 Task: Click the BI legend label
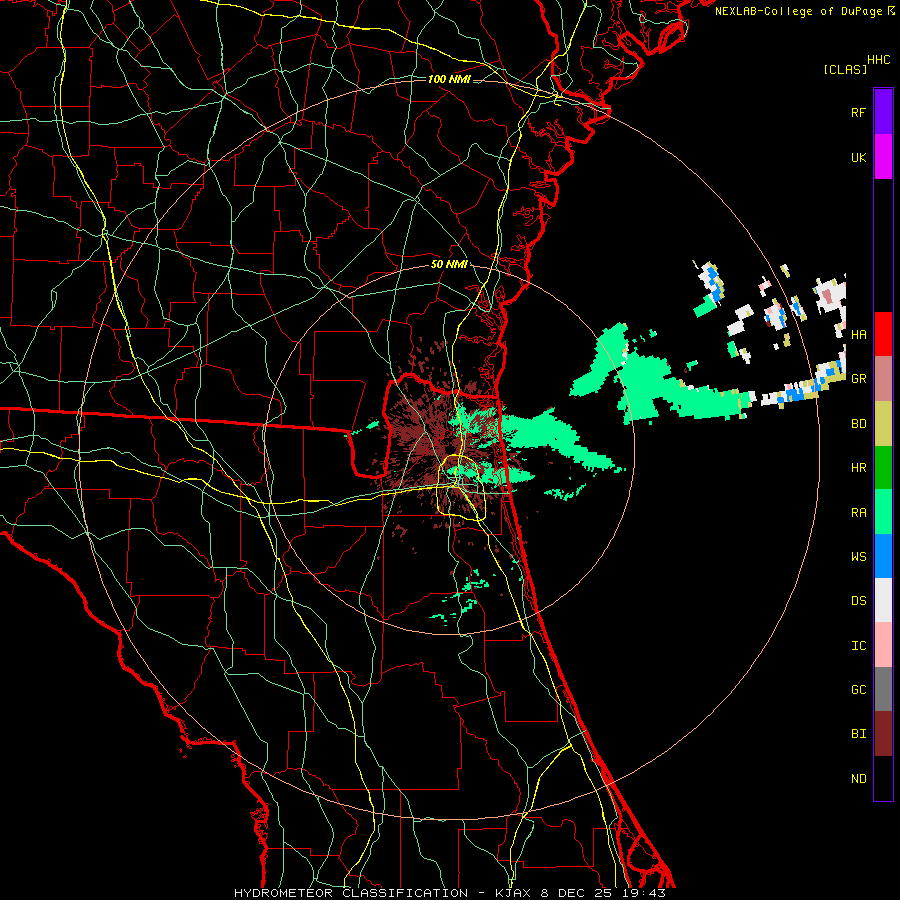pyautogui.click(x=858, y=734)
